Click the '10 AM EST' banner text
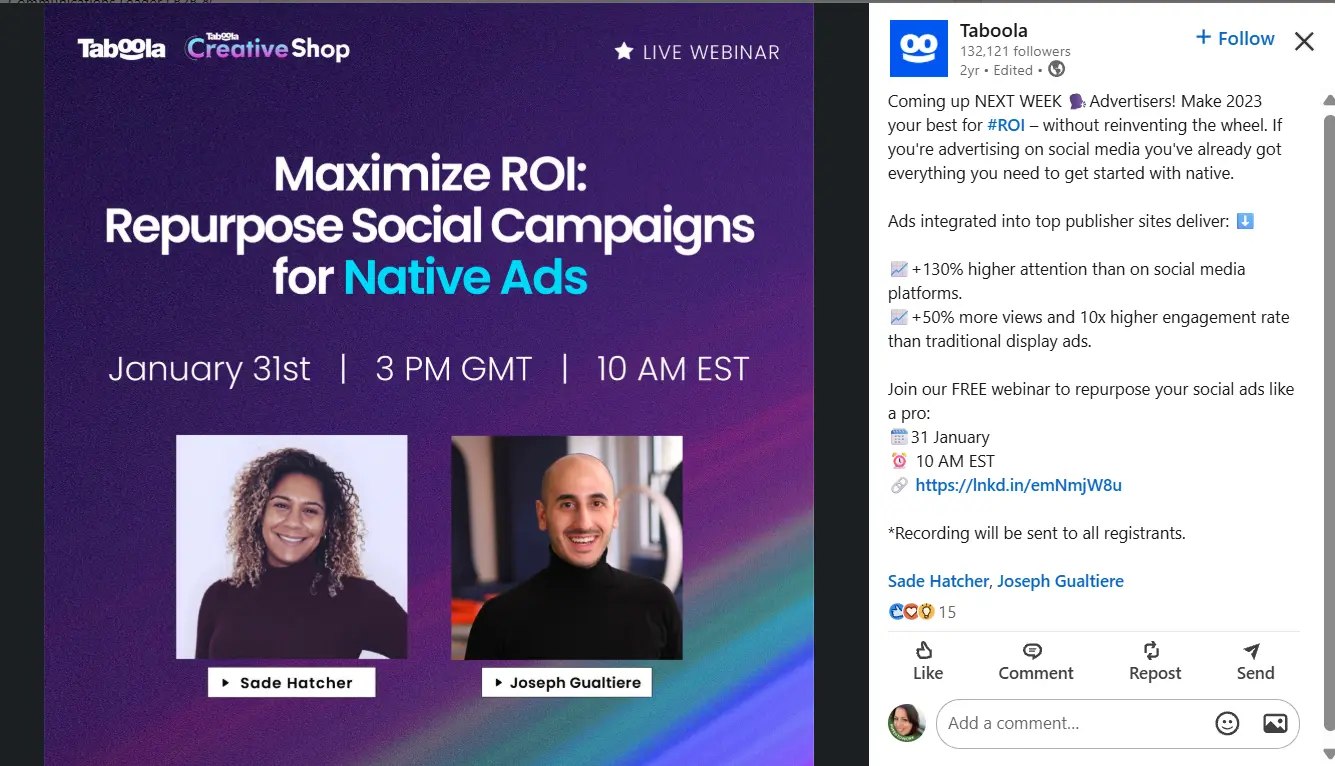 (672, 369)
